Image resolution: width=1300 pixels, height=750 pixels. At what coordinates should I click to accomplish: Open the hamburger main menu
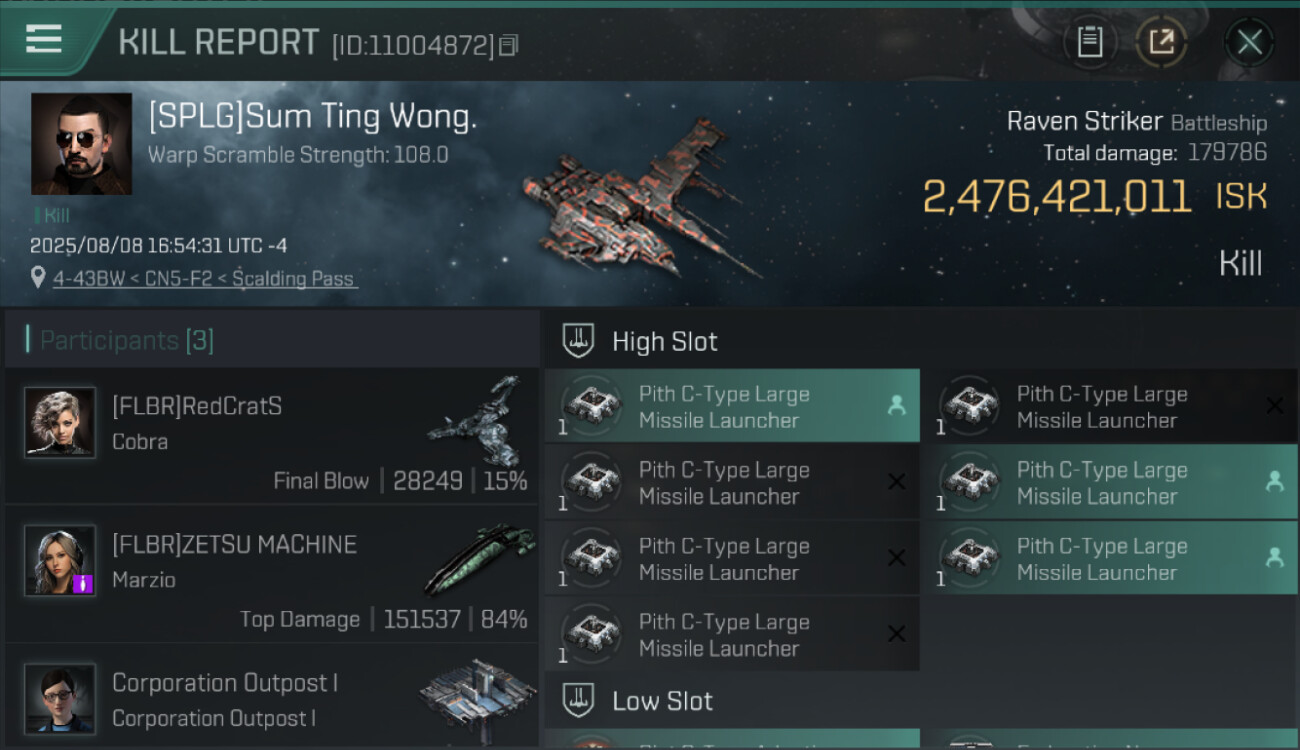click(x=44, y=40)
